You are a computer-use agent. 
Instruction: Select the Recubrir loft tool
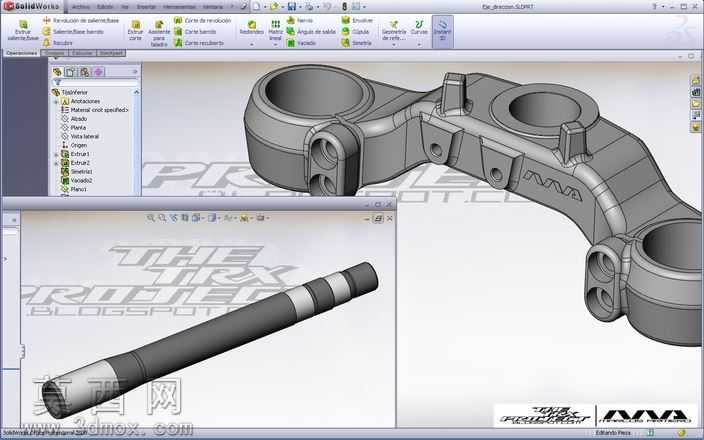point(57,43)
